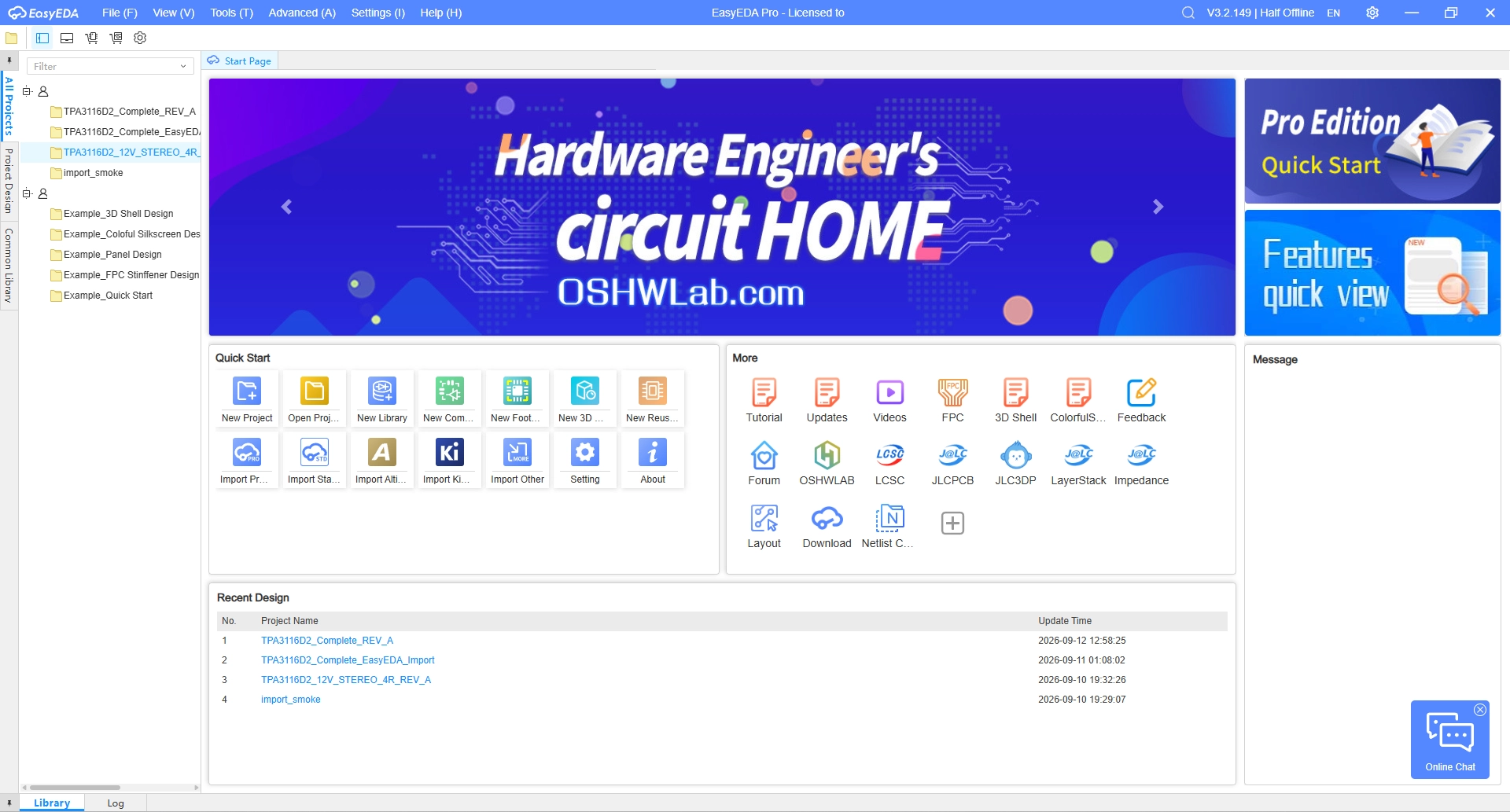1510x812 pixels.
Task: Click the New 3D model icon
Action: (x=585, y=391)
